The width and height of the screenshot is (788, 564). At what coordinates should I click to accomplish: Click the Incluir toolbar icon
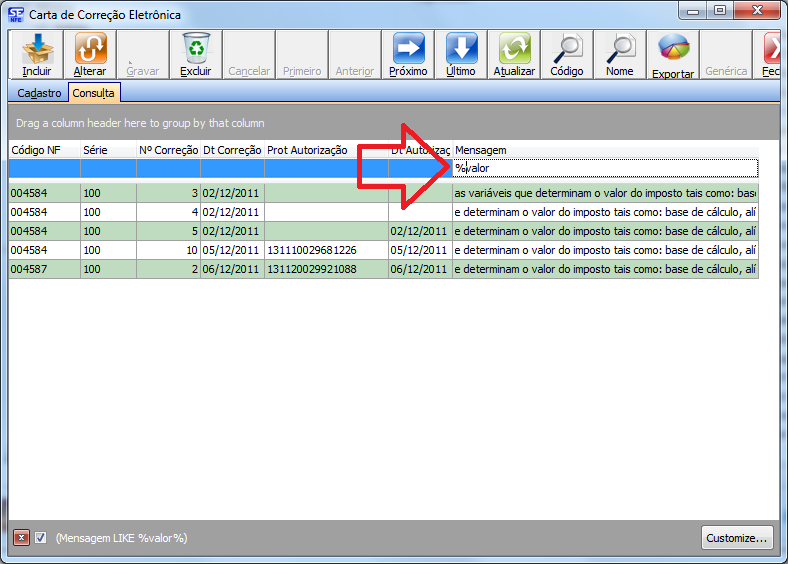[x=37, y=54]
